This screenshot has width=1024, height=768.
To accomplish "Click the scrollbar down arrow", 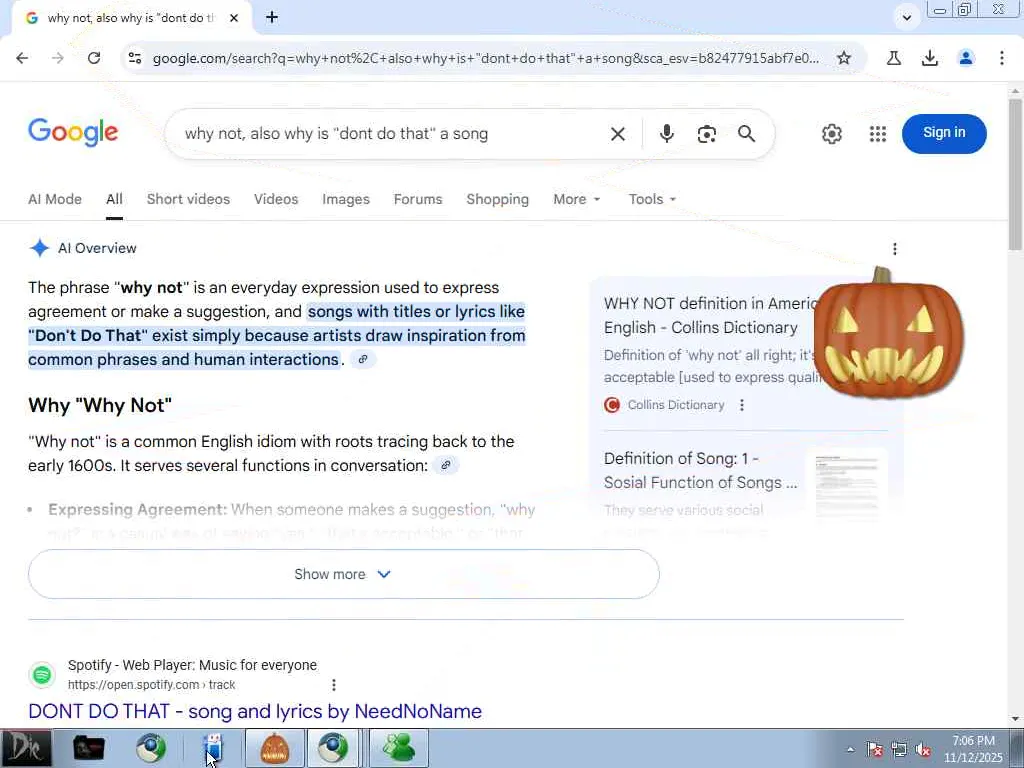I will pos(1015,719).
